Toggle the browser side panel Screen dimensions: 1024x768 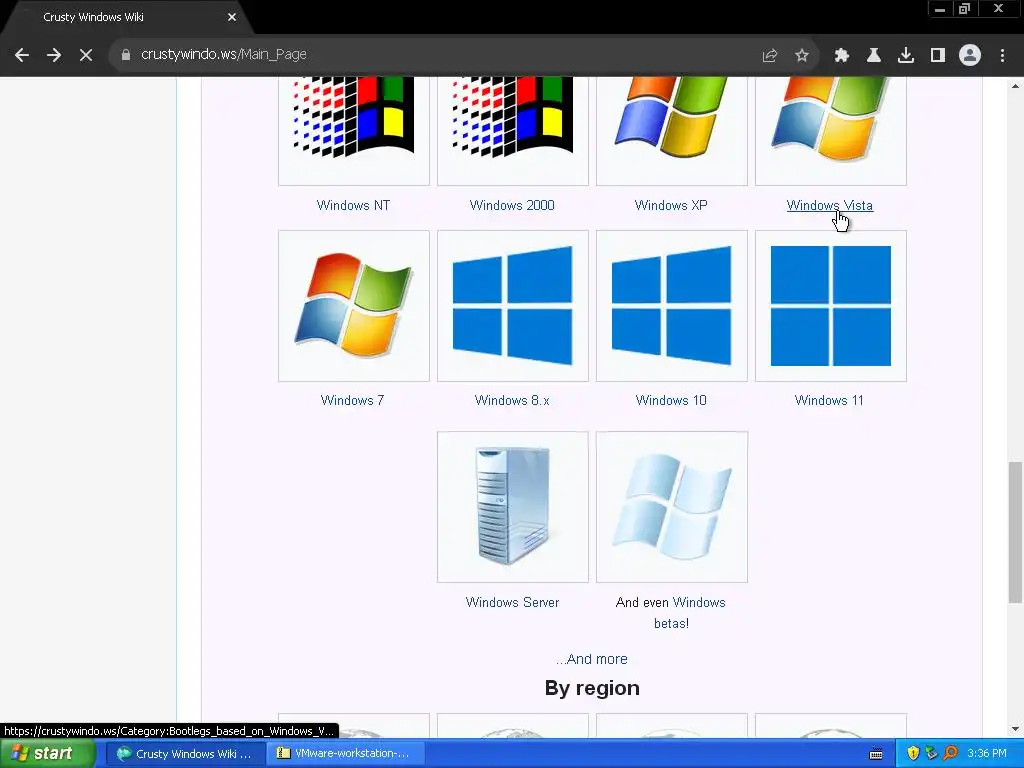pos(938,55)
